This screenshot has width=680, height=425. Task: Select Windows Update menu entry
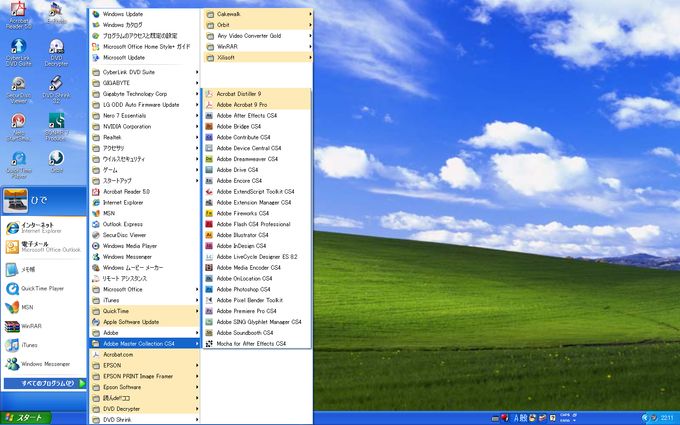pyautogui.click(x=144, y=14)
